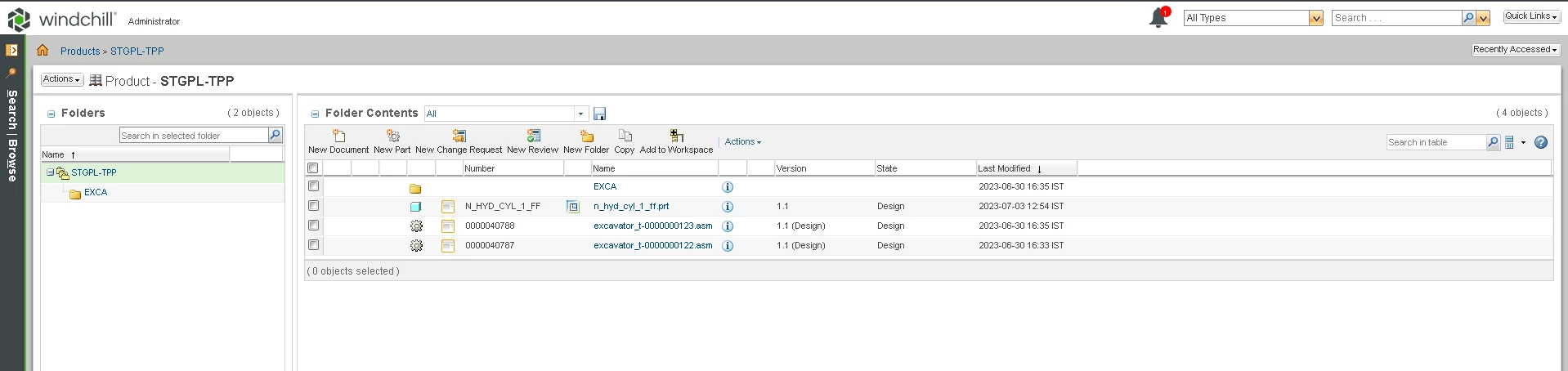
Task: Collapse the Folders panel
Action: coord(51,114)
